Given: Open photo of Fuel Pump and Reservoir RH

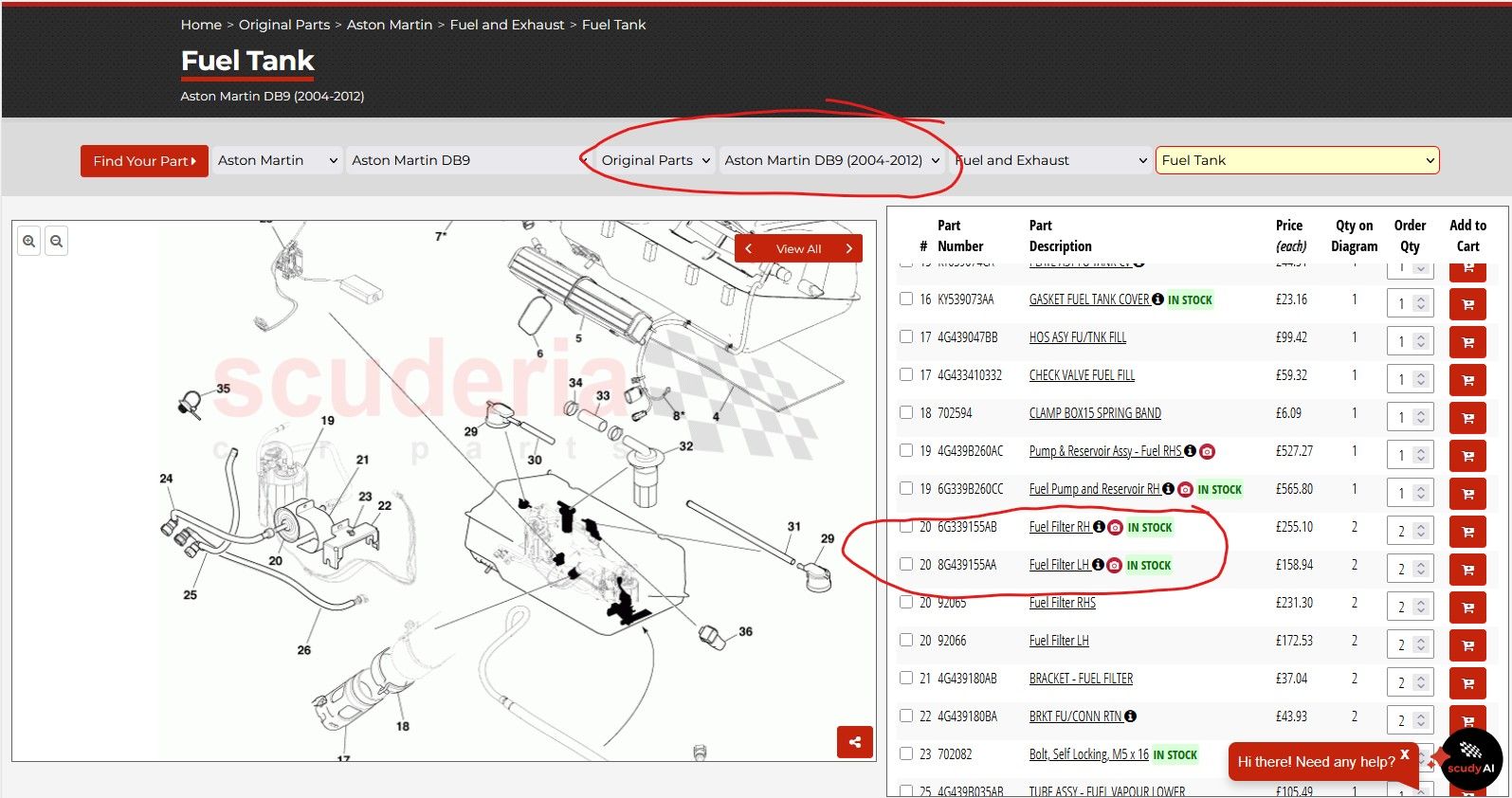Looking at the screenshot, I should [1185, 489].
